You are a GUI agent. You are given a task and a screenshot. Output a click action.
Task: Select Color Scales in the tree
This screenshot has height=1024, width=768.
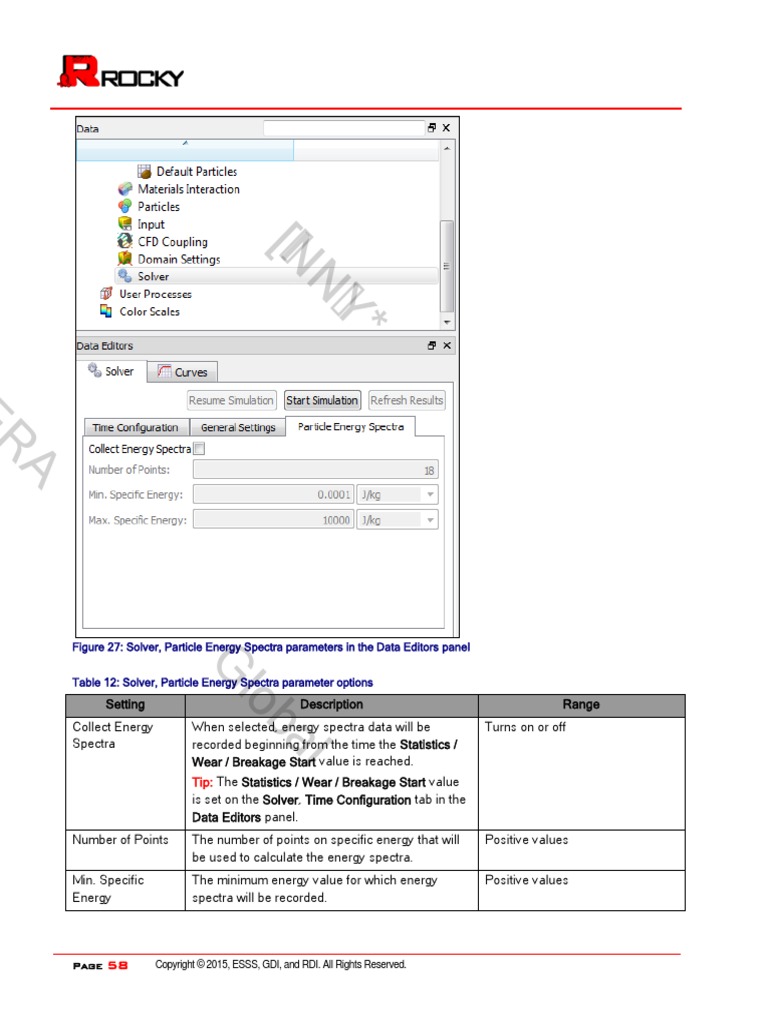(150, 312)
